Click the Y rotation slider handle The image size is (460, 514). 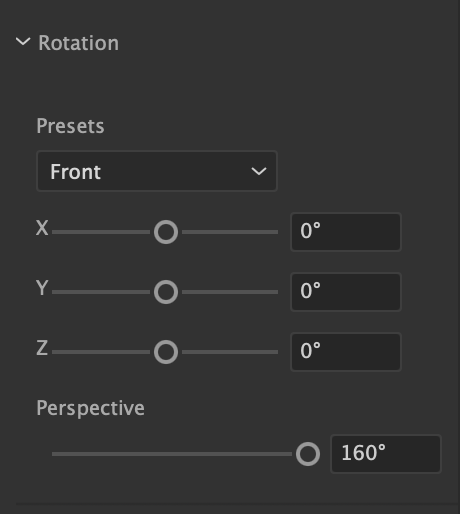point(166,292)
